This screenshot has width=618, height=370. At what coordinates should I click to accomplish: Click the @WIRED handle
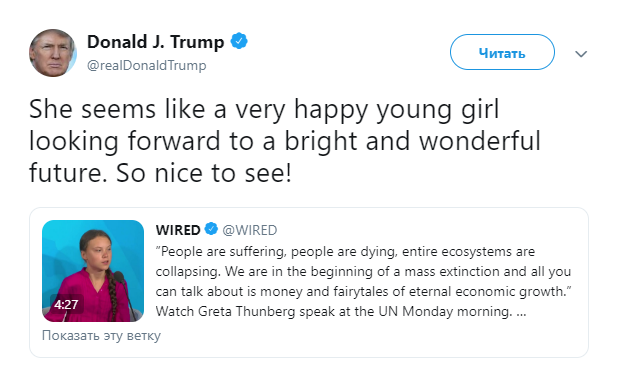(x=250, y=230)
